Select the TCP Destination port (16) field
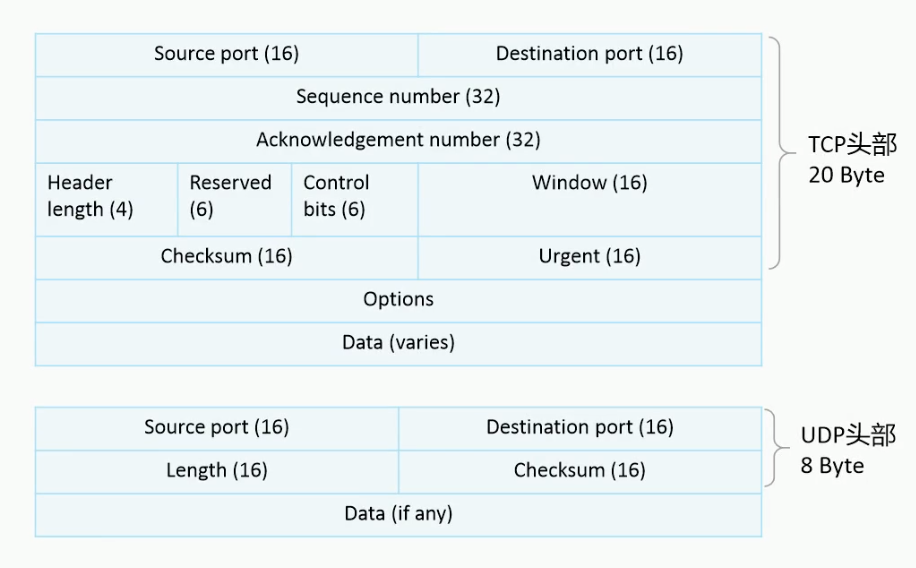This screenshot has height=568, width=916. click(x=590, y=55)
